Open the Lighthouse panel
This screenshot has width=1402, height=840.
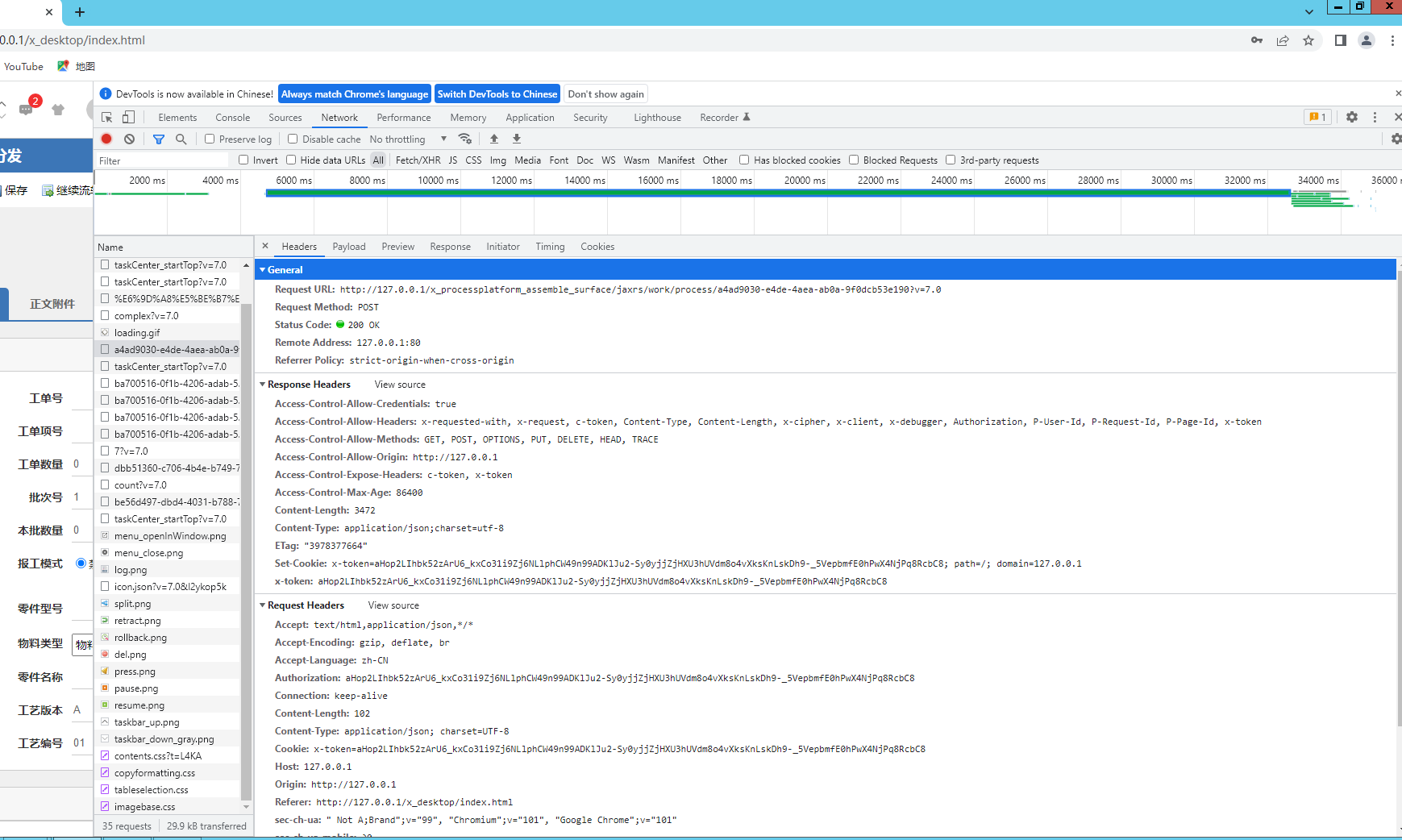pos(658,118)
